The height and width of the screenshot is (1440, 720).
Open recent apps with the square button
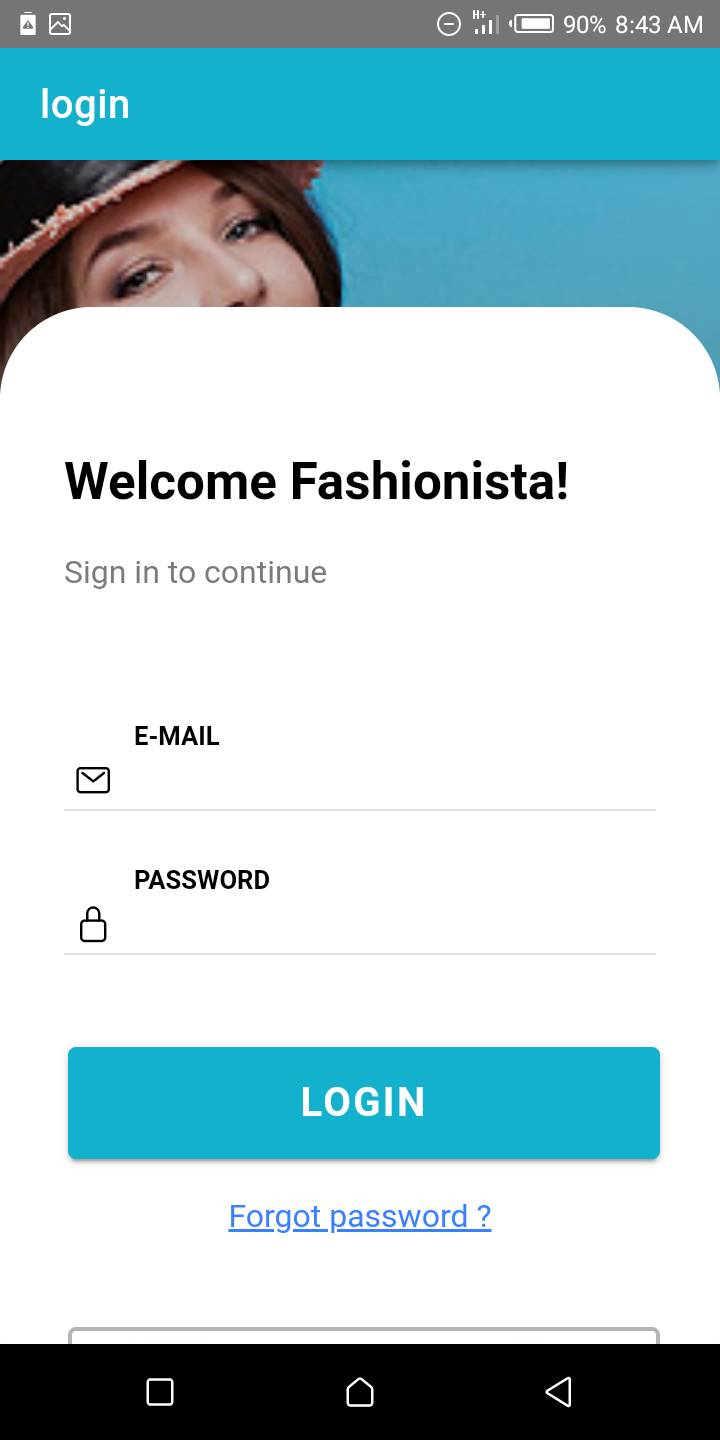pyautogui.click(x=160, y=1392)
